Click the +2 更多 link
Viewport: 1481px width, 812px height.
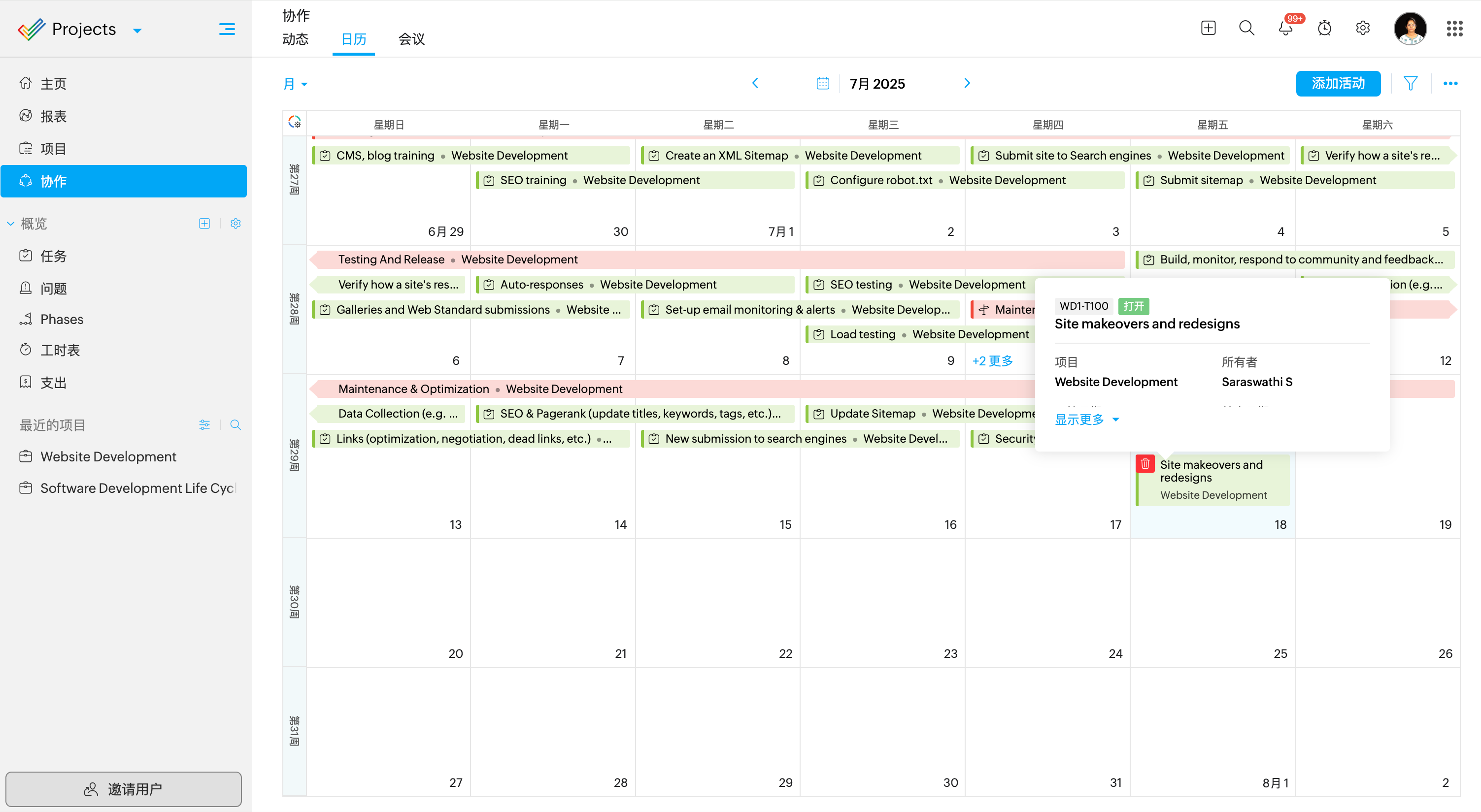pyautogui.click(x=992, y=360)
